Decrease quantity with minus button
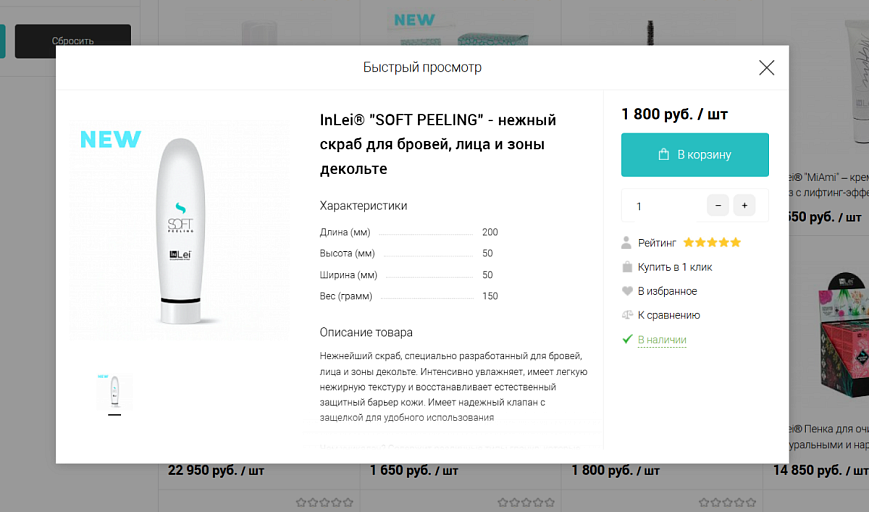The width and height of the screenshot is (869, 512). click(718, 206)
